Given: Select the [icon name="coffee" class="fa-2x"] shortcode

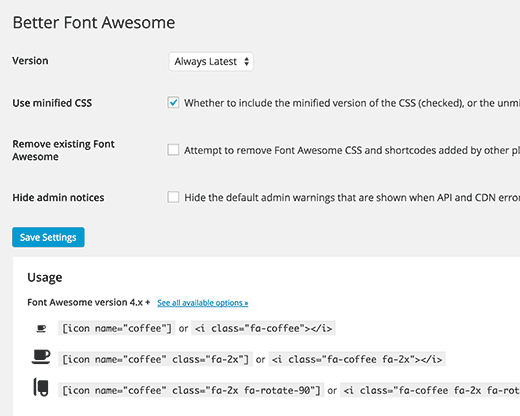Looking at the screenshot, I should coord(156,359).
